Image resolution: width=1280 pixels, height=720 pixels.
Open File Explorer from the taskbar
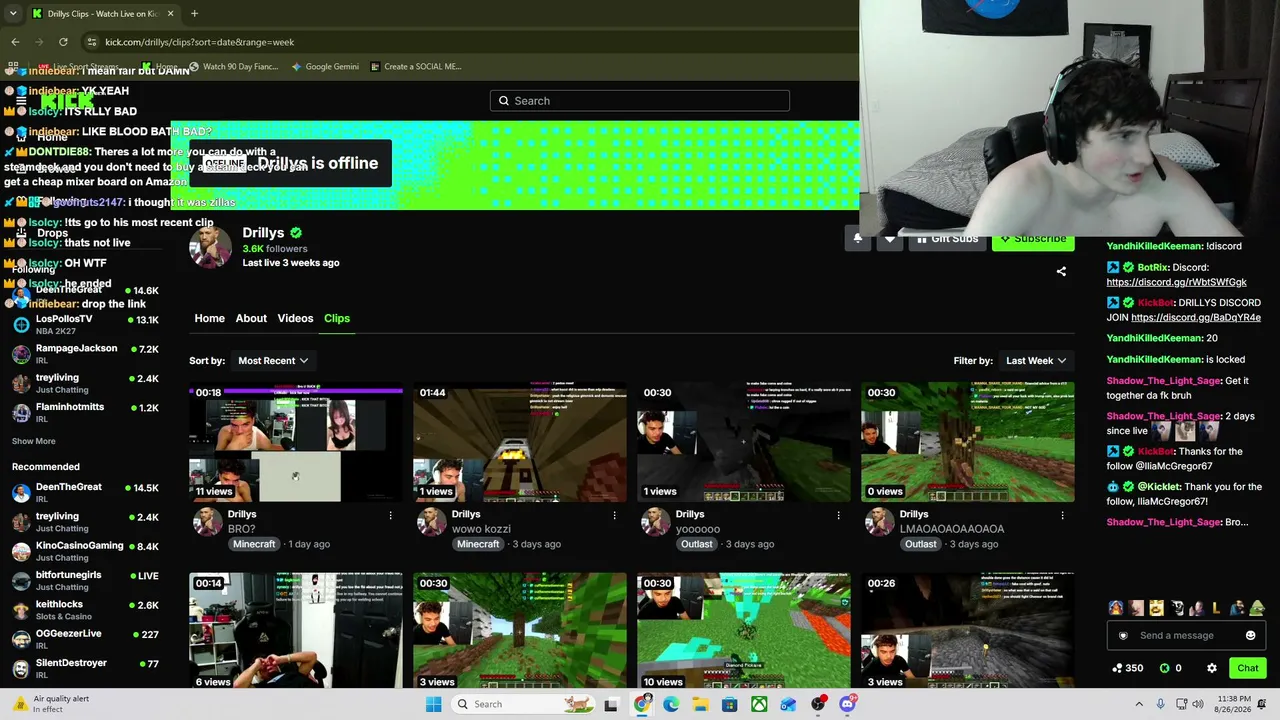(700, 704)
